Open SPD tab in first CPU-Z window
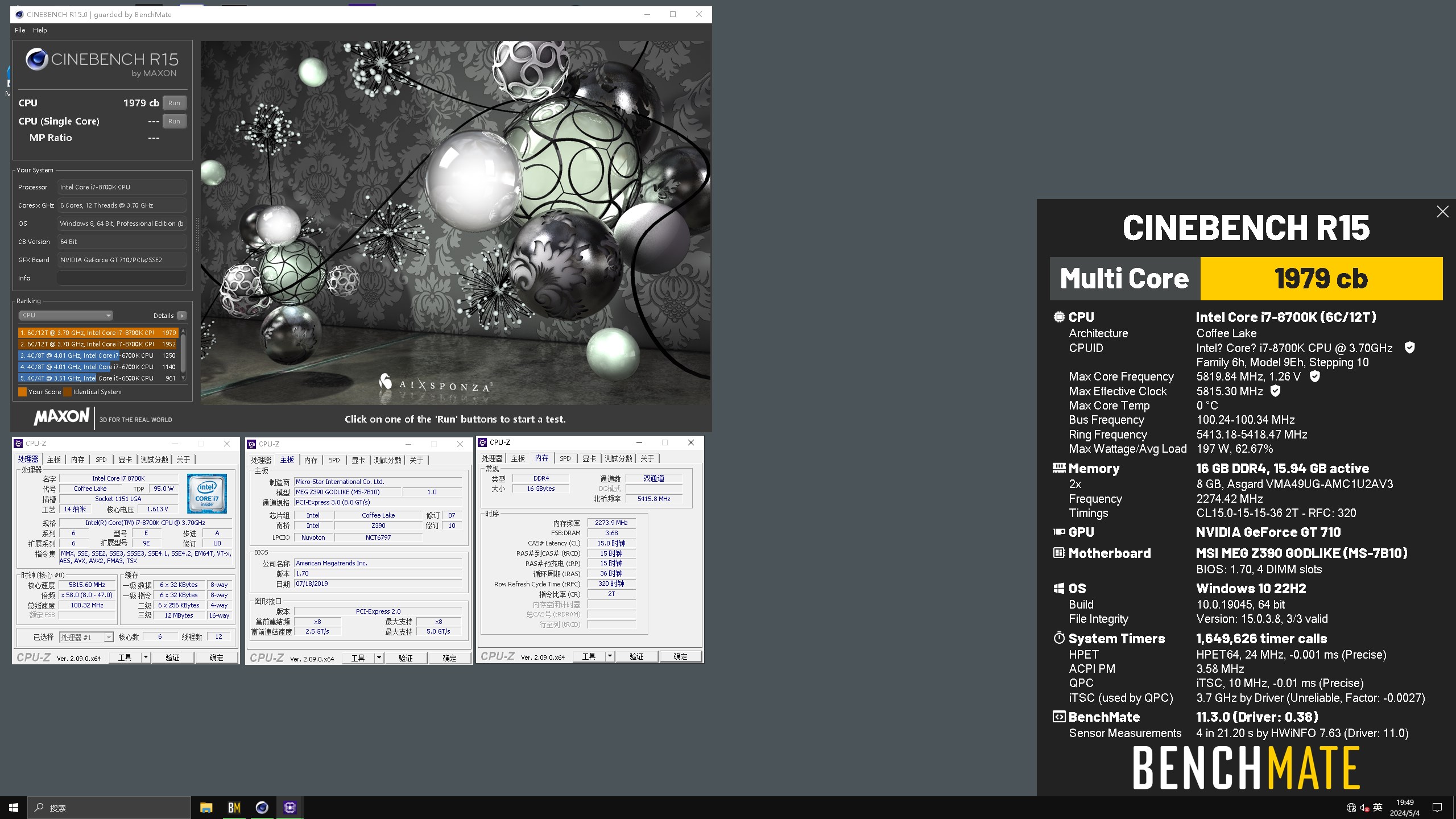This screenshot has width=1456, height=819. (x=101, y=460)
